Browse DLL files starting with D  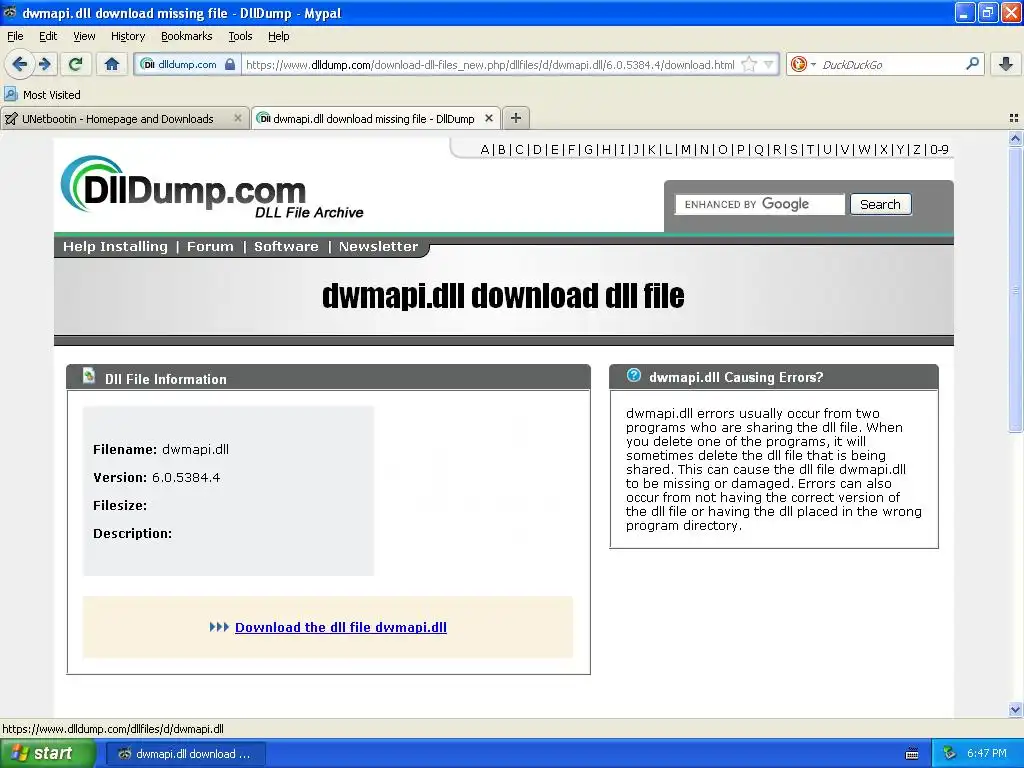click(x=537, y=150)
